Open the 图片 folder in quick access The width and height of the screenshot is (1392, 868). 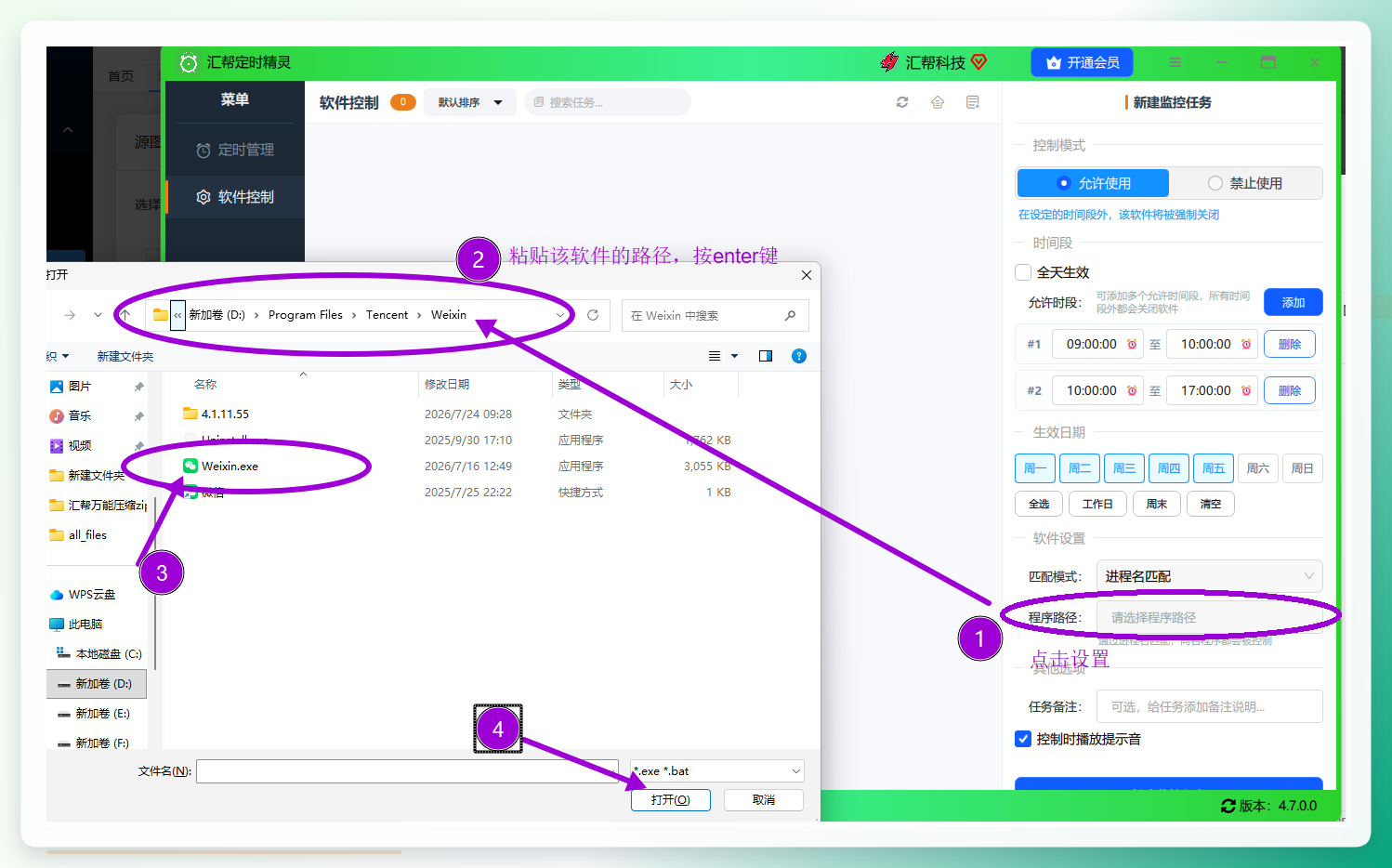click(79, 387)
